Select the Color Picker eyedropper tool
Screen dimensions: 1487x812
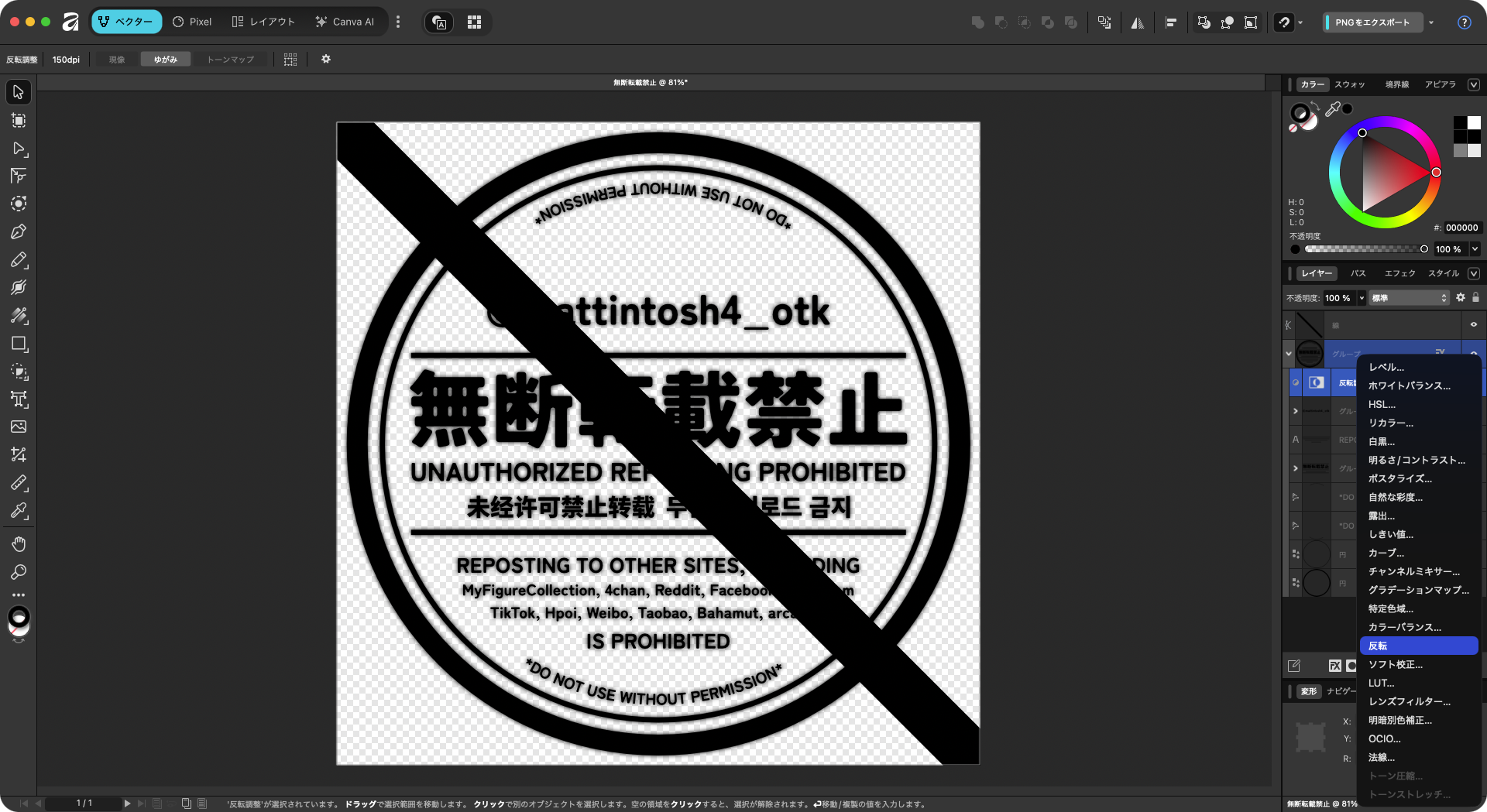(x=19, y=511)
